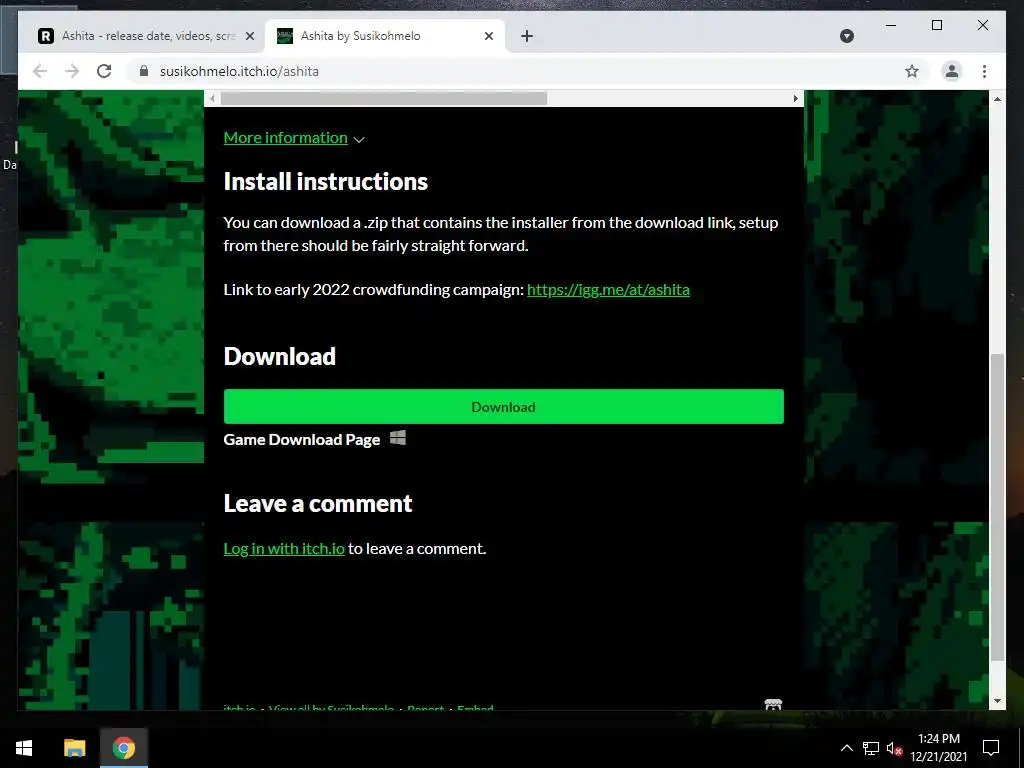Open a new browser tab
Viewport: 1024px width, 768px height.
[527, 36]
